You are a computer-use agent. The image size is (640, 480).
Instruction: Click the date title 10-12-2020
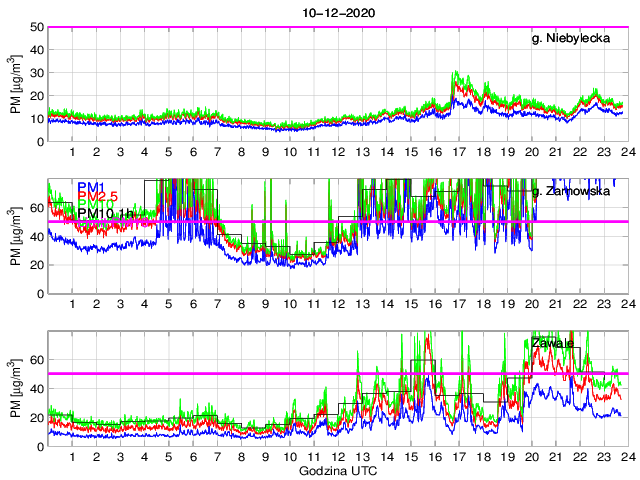[x=336, y=12]
